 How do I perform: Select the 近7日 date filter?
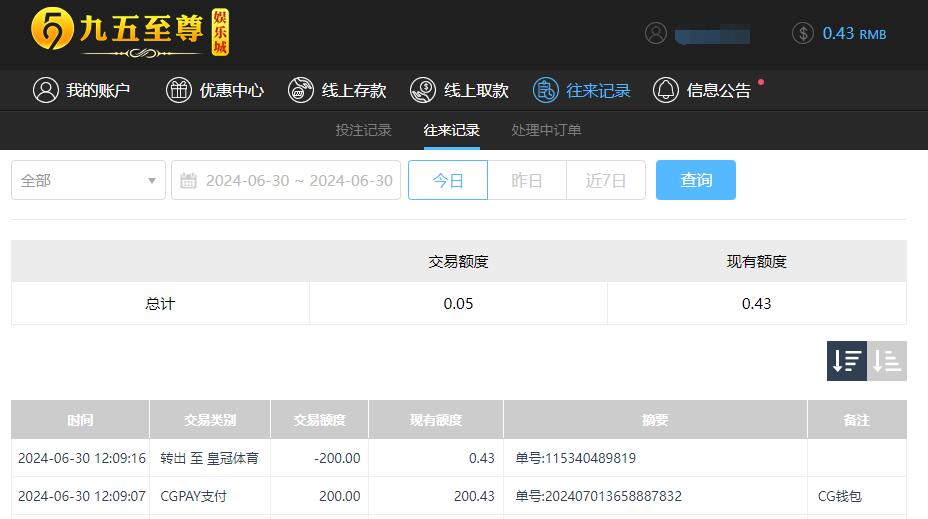[x=605, y=180]
